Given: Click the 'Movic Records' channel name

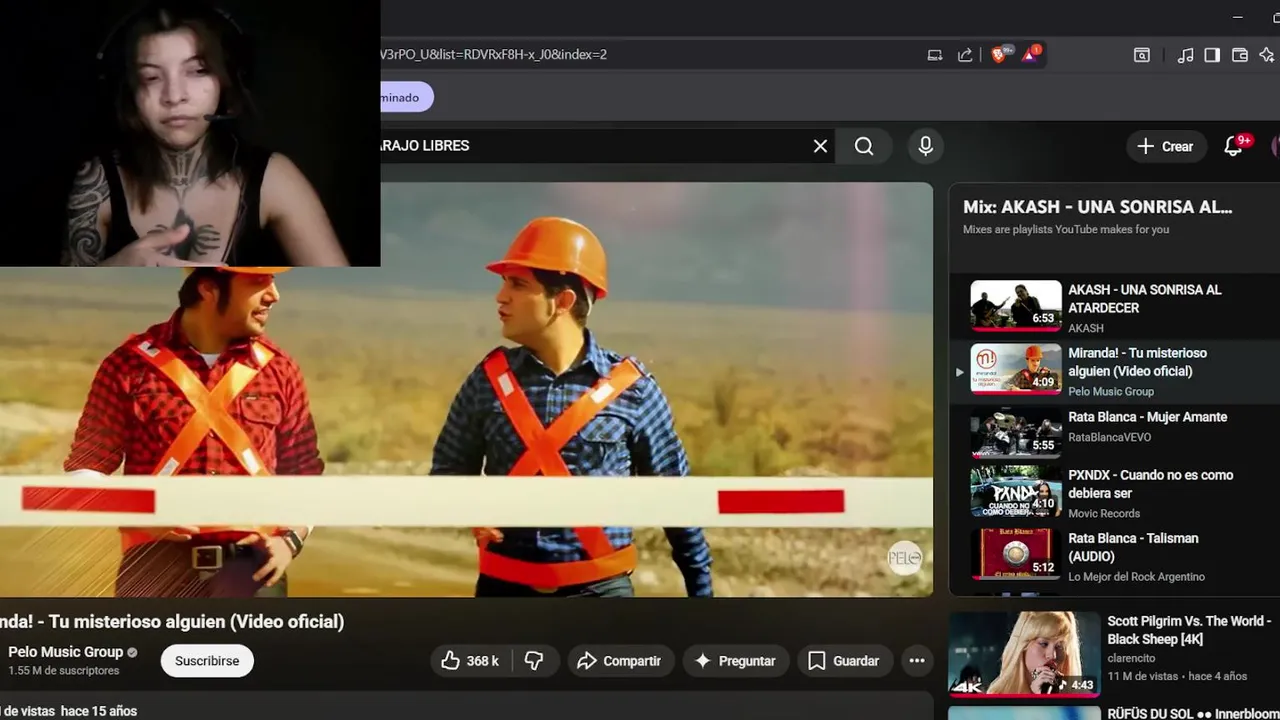Looking at the screenshot, I should pos(1104,513).
